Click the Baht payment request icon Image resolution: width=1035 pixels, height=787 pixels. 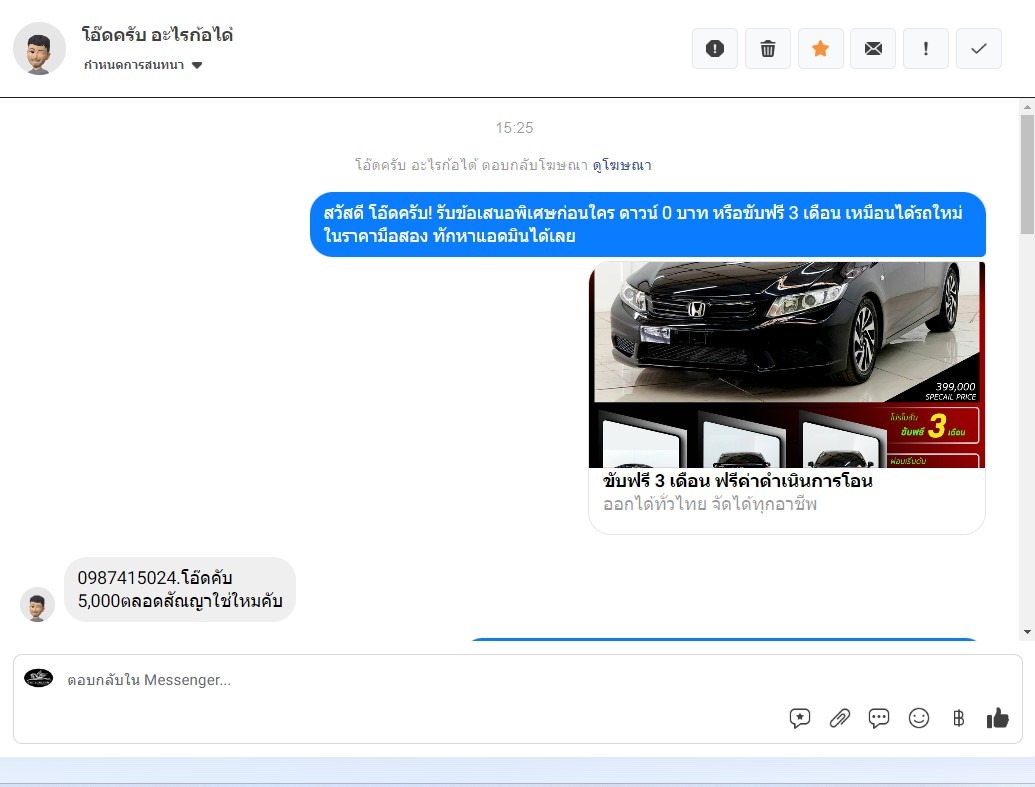point(958,718)
